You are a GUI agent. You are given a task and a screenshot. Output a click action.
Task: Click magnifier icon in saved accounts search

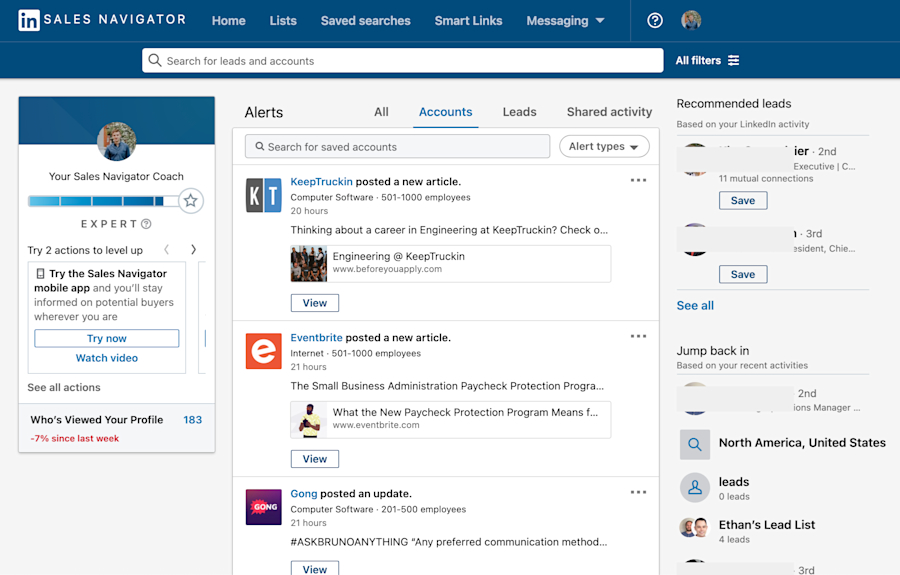point(260,146)
